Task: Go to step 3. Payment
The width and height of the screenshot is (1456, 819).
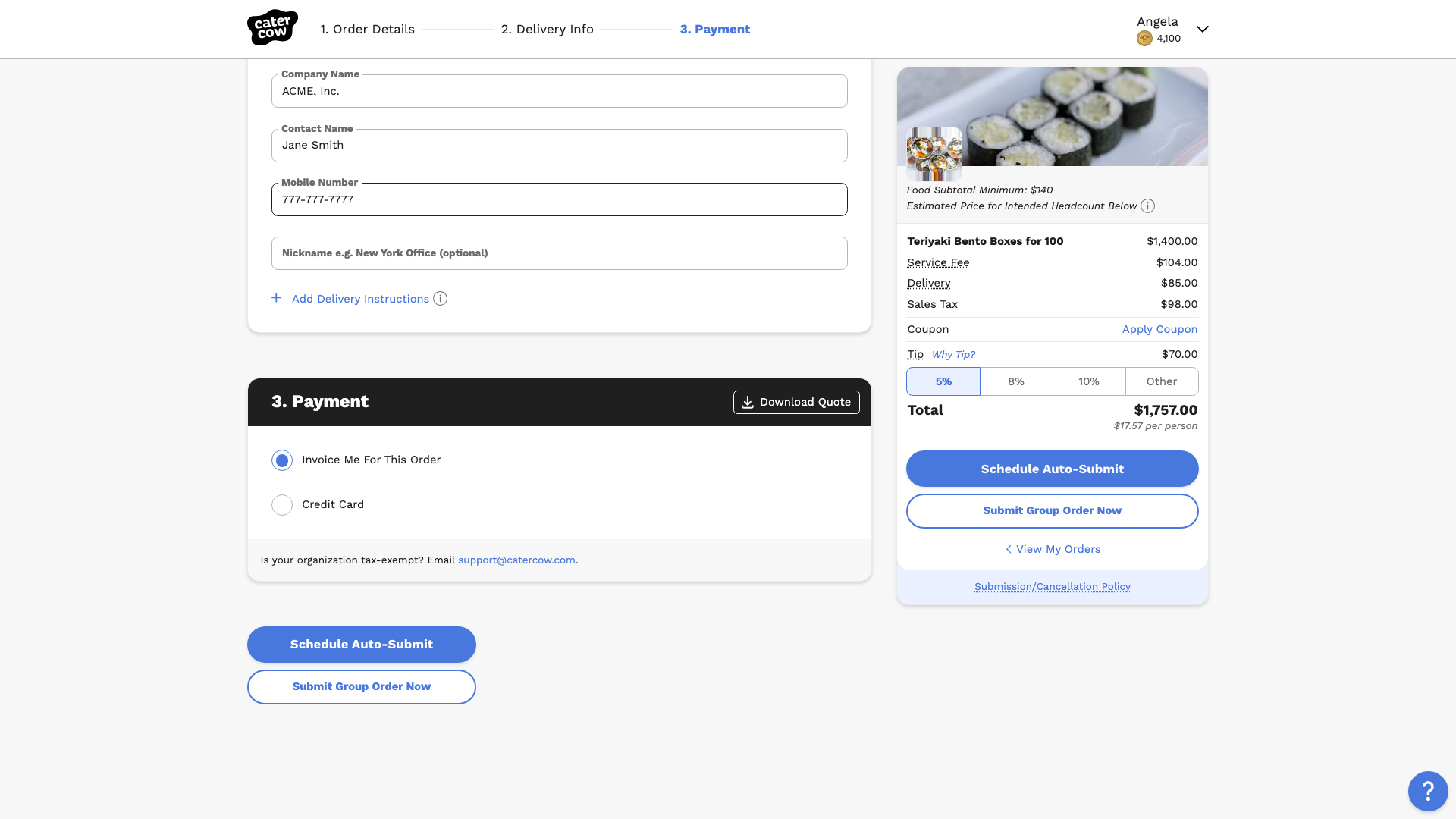Action: pos(715,29)
